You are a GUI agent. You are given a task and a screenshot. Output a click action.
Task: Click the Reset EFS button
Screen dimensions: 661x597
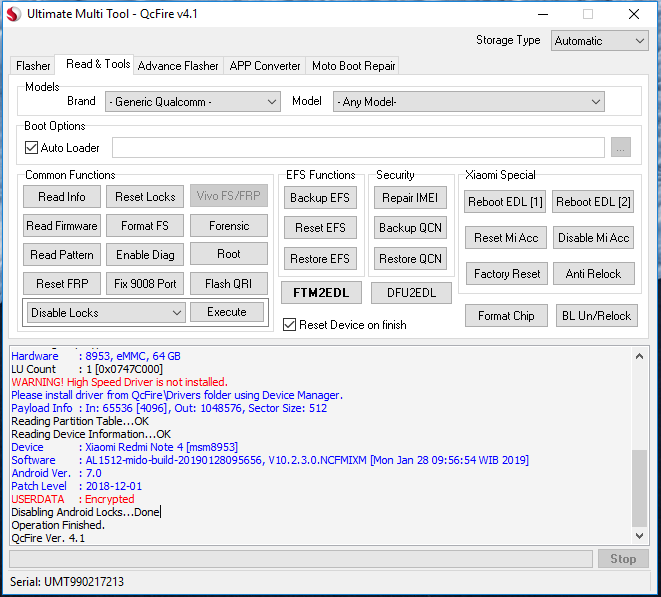[x=320, y=228]
